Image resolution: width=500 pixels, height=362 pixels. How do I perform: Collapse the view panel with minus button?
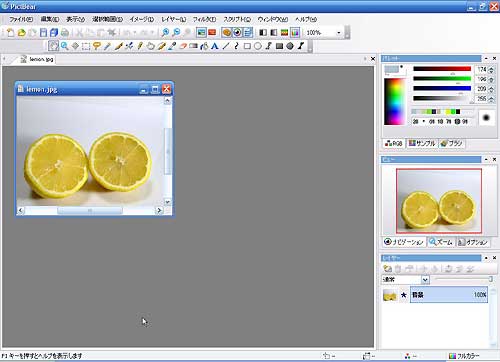coord(486,160)
